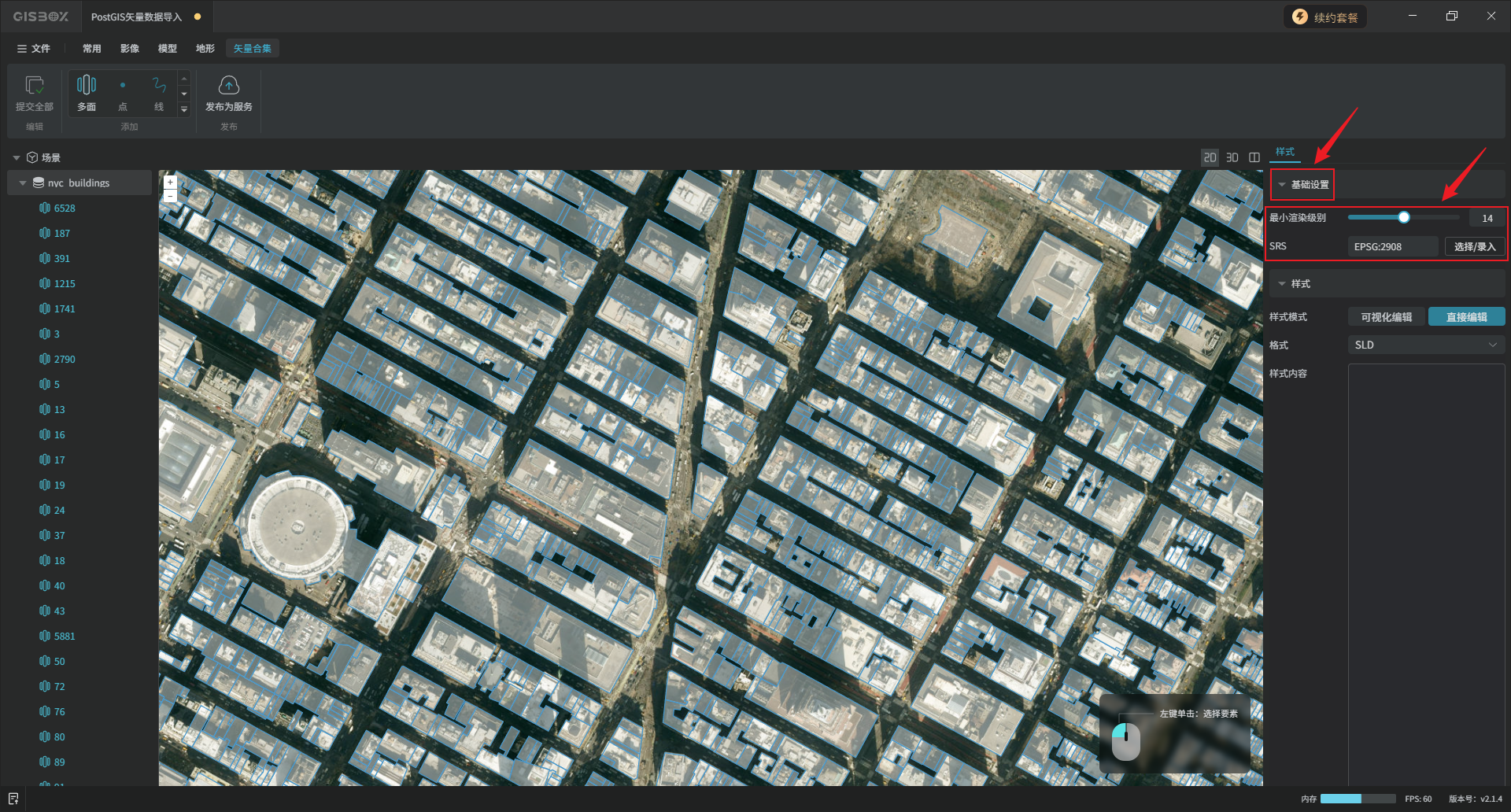Open the log icon in the status bar
This screenshot has width=1511, height=812.
point(13,799)
